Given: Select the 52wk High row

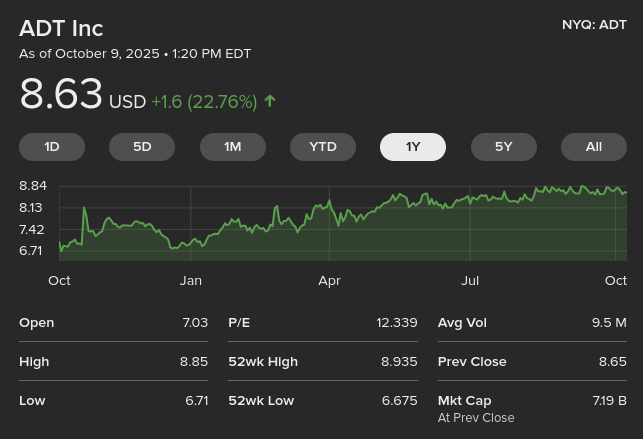Looking at the screenshot, I should [322, 362].
